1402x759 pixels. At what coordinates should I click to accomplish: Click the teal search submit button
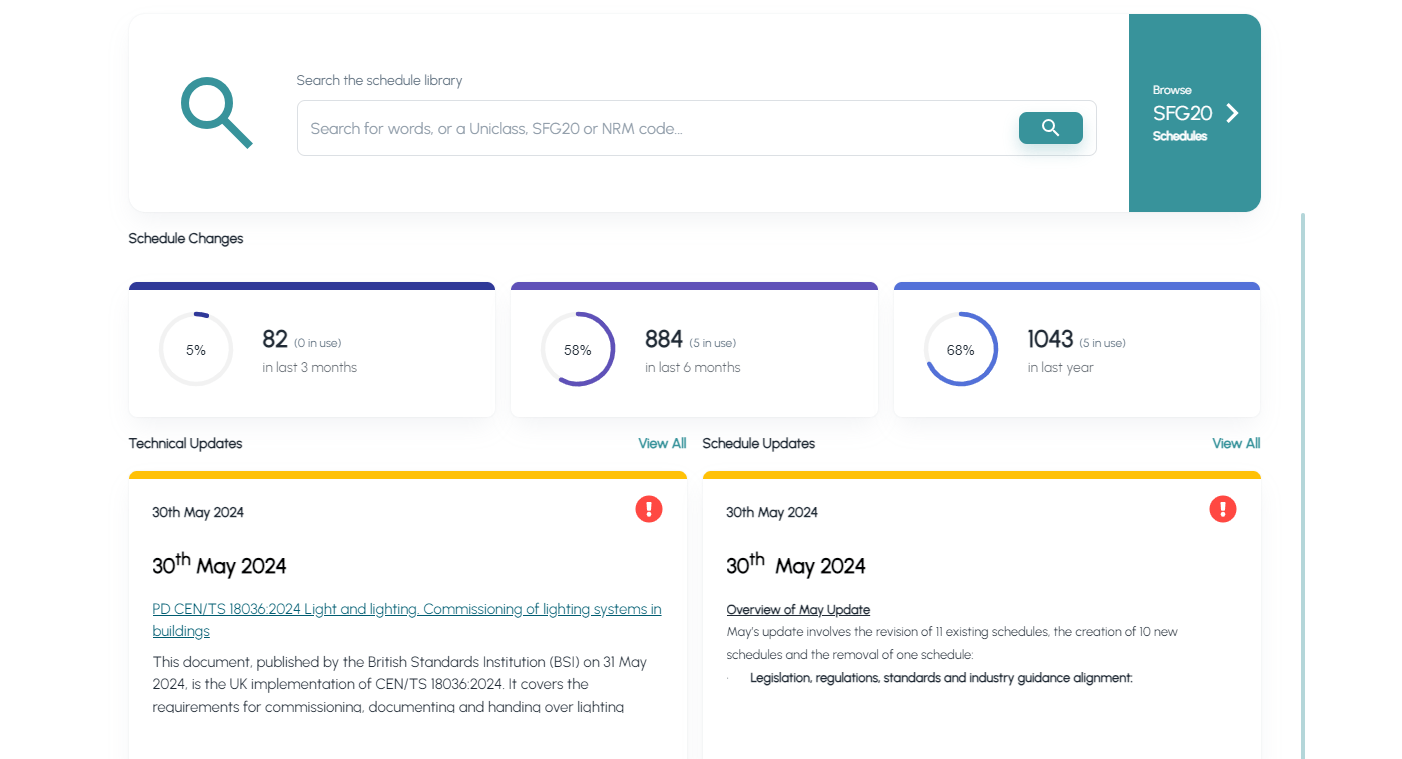point(1050,128)
